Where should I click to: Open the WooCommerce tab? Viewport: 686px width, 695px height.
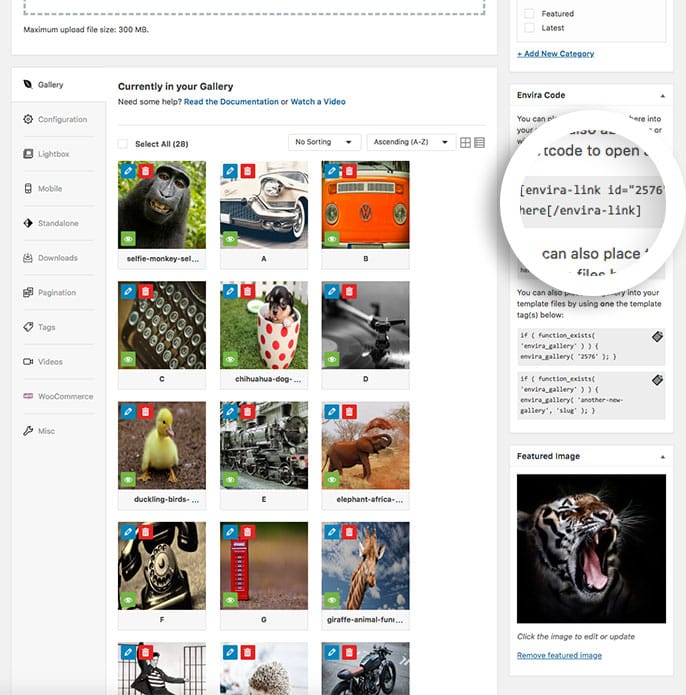point(58,396)
